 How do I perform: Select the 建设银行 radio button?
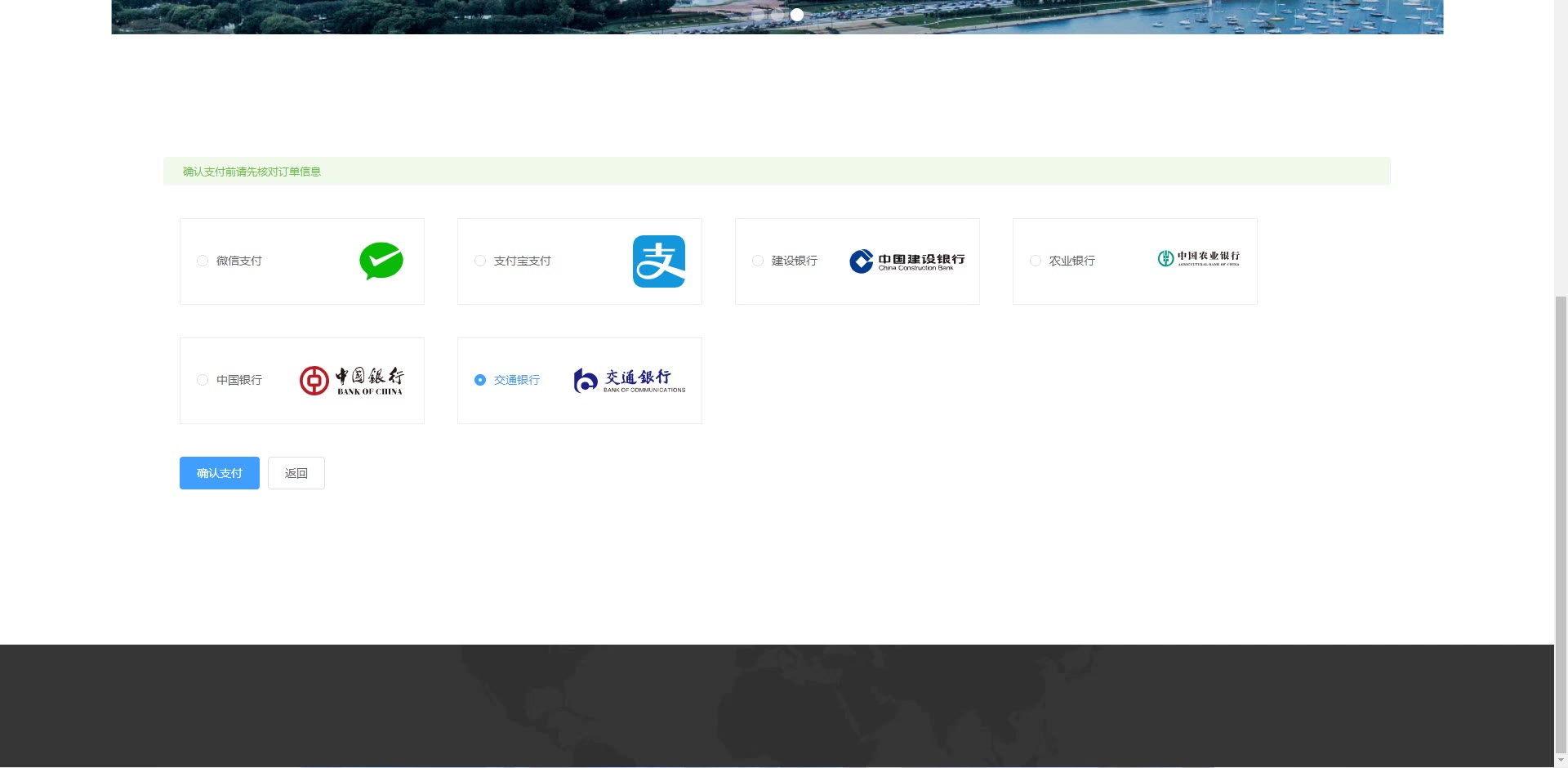point(758,261)
